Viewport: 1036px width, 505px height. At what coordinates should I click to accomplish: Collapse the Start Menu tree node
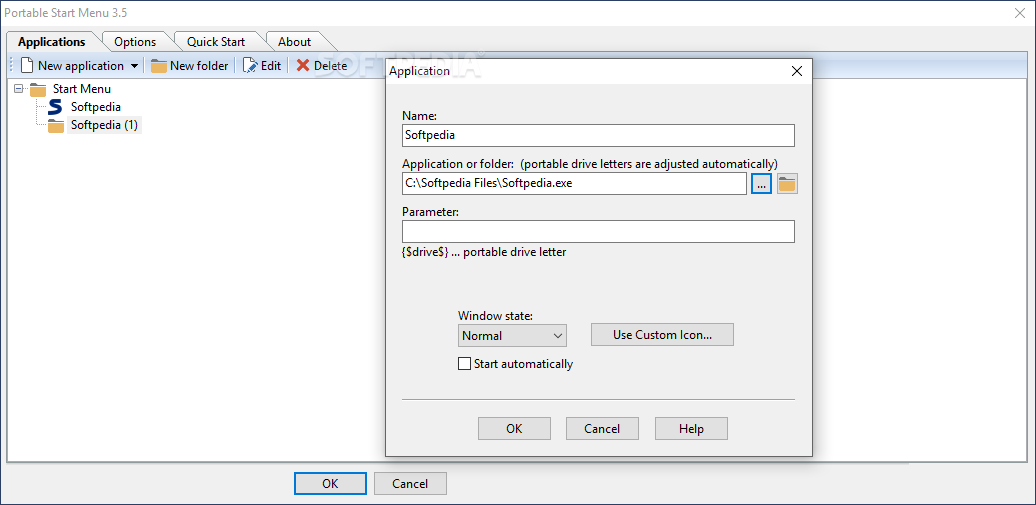[18, 89]
